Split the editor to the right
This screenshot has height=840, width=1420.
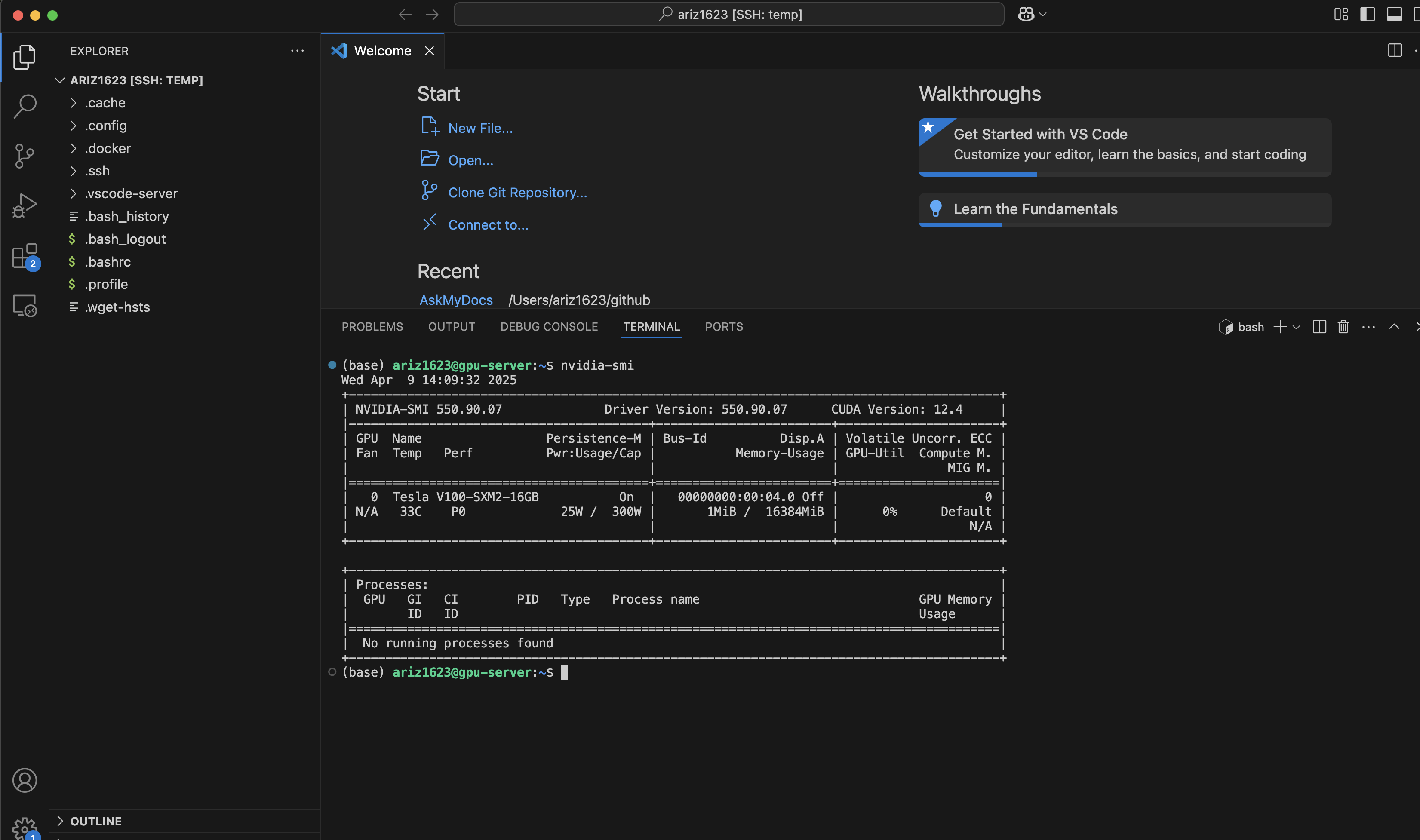click(x=1395, y=50)
